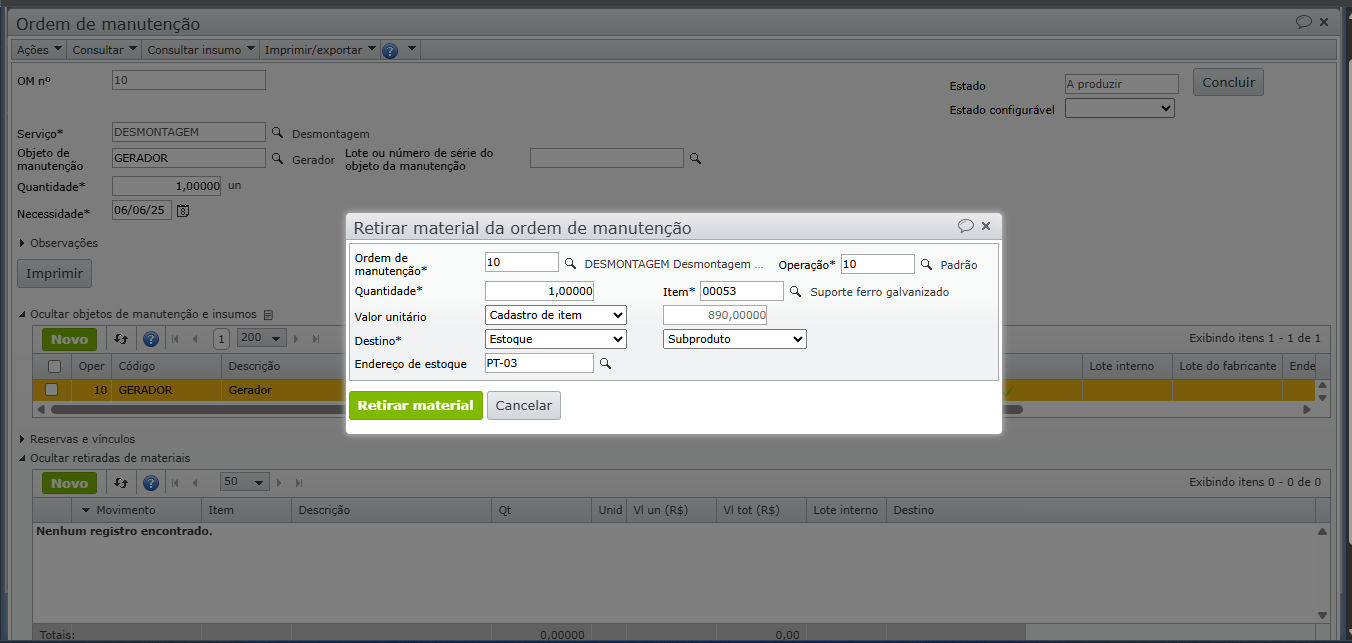Open the Estado configurável dropdown
The image size is (1352, 643).
[1120, 108]
